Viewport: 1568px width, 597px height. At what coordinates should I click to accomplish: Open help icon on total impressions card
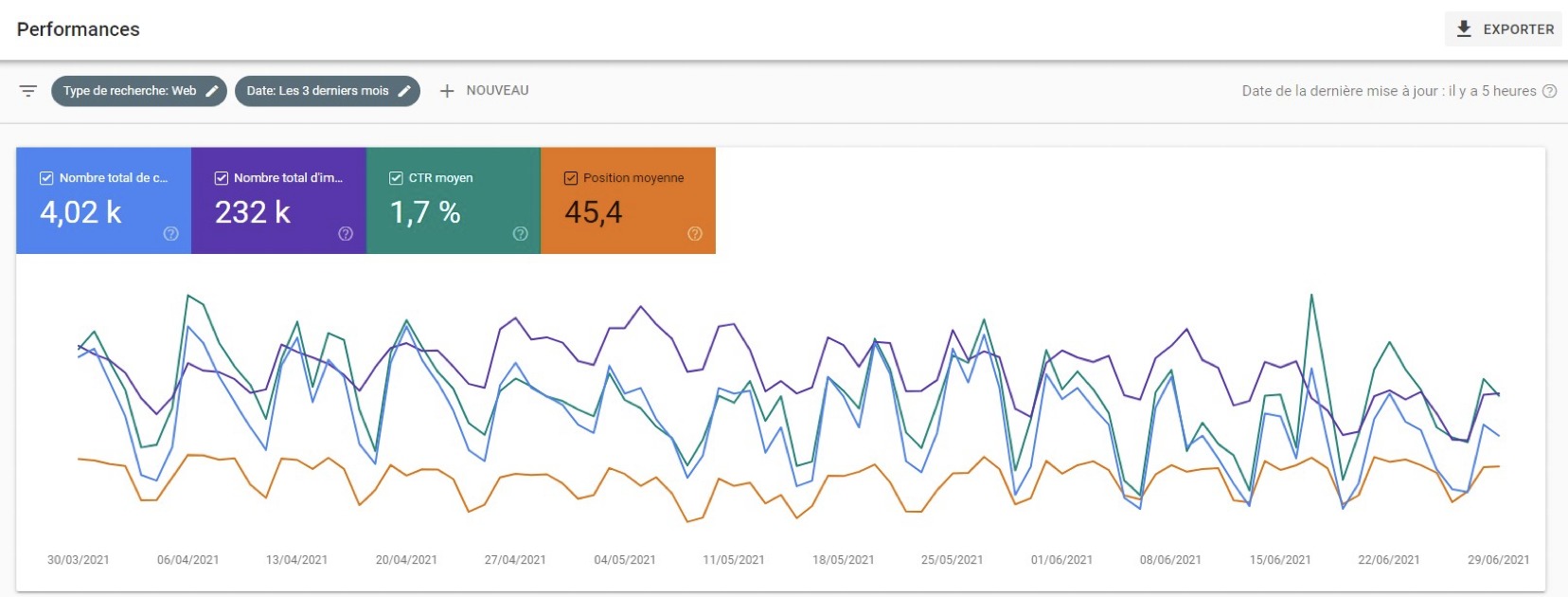[x=346, y=234]
